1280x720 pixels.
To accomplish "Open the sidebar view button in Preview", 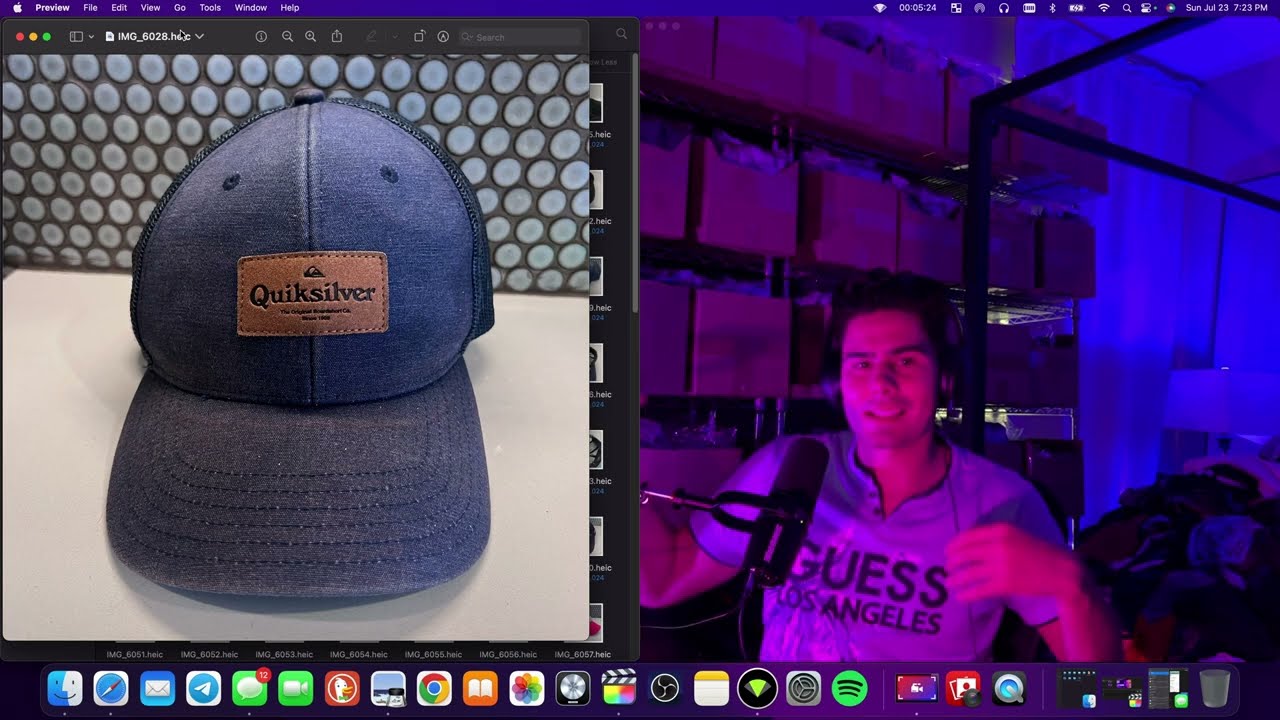I will click(x=76, y=37).
